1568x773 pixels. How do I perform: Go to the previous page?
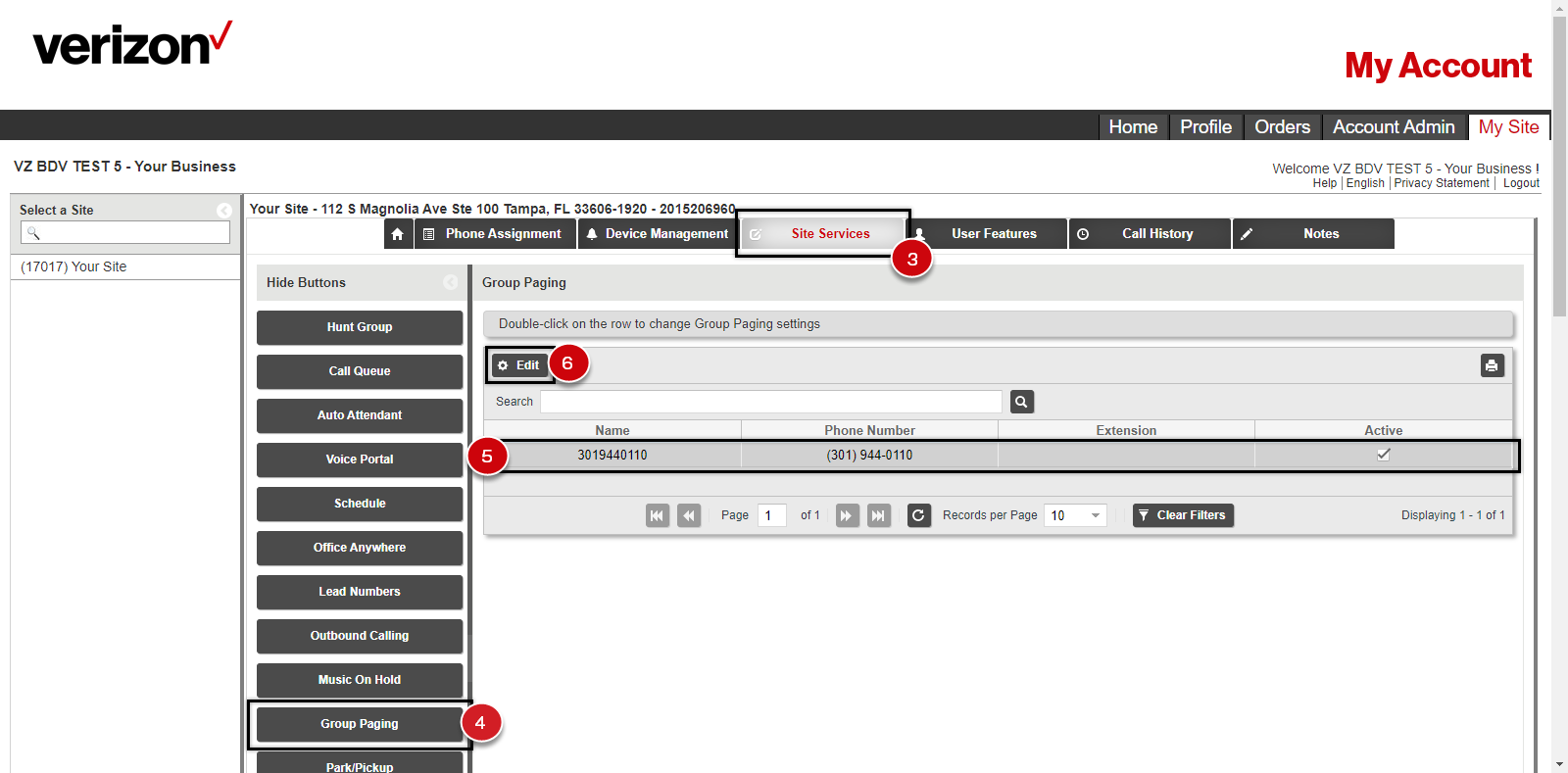(x=689, y=515)
